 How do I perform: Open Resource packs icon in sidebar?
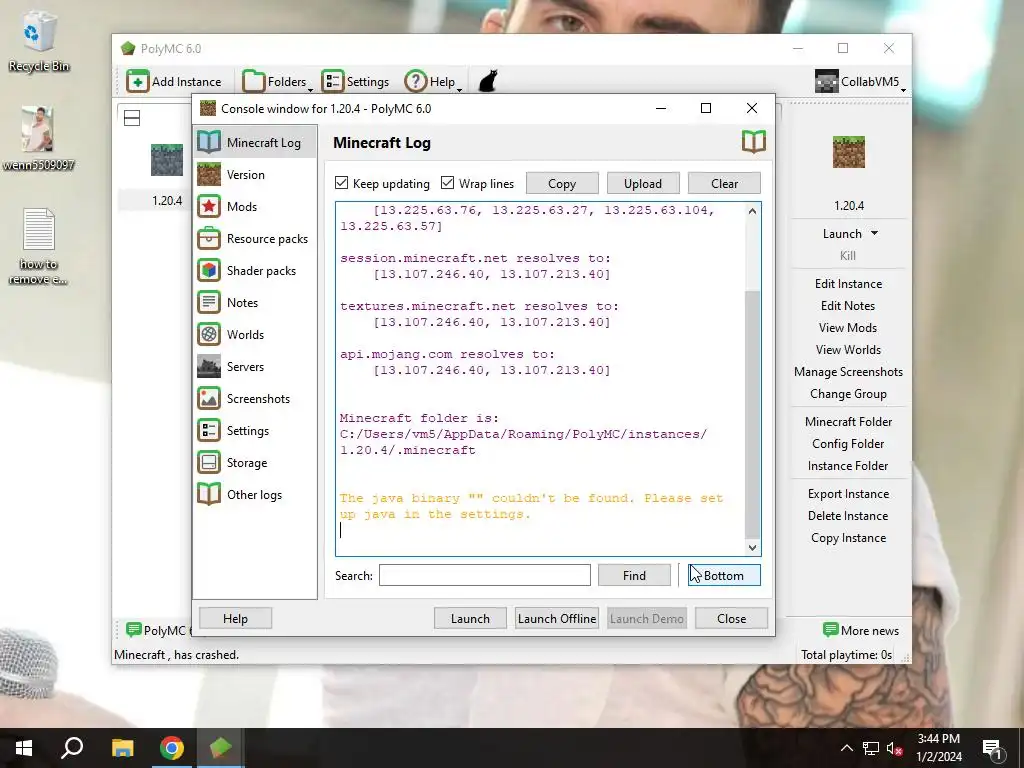[209, 238]
